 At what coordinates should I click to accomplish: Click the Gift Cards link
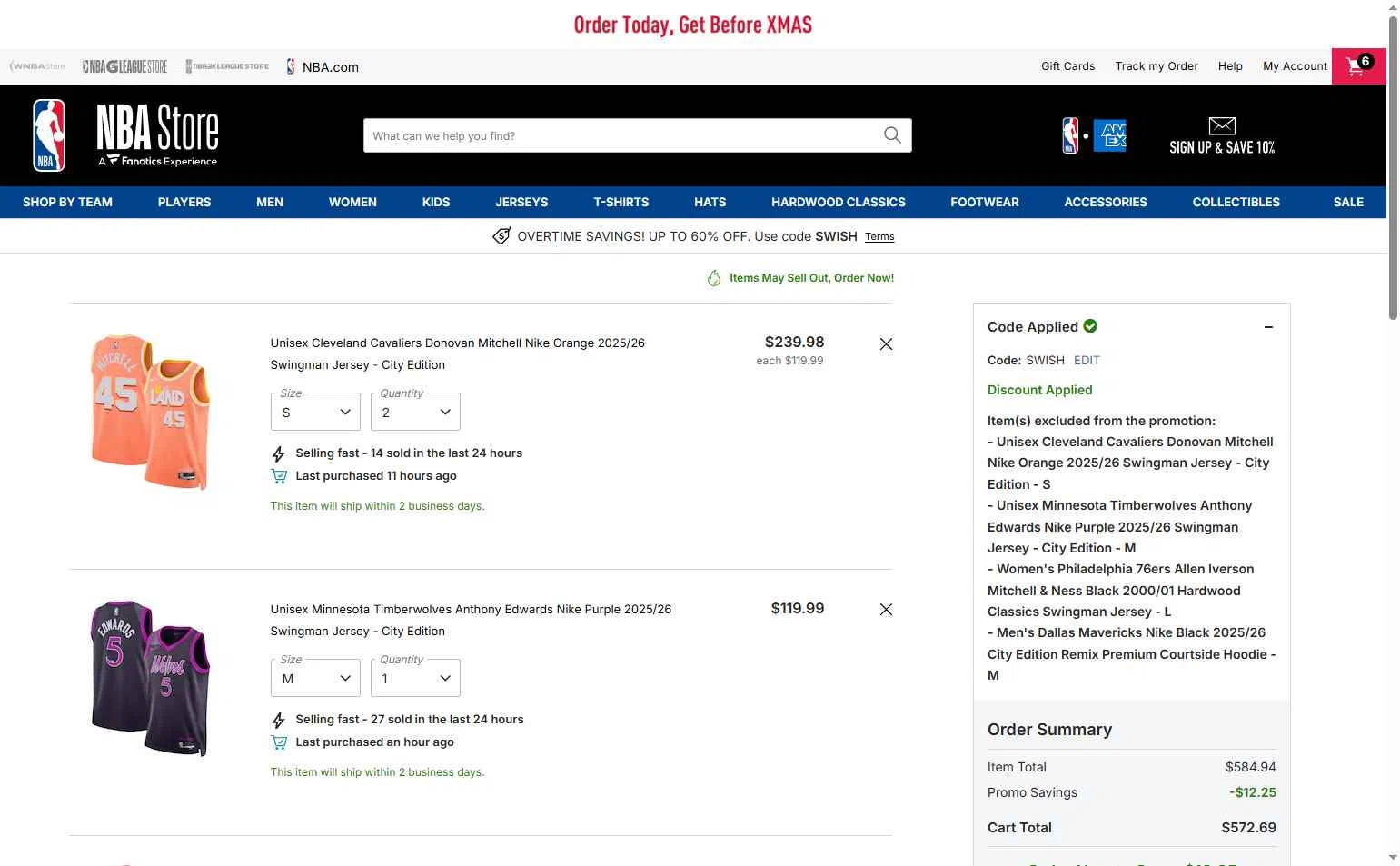click(1067, 66)
